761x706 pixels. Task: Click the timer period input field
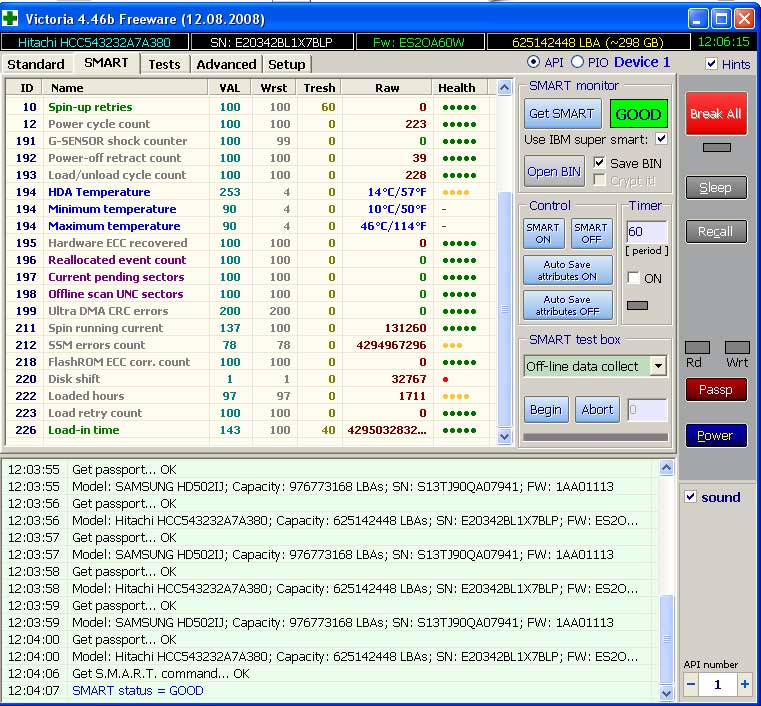(646, 231)
